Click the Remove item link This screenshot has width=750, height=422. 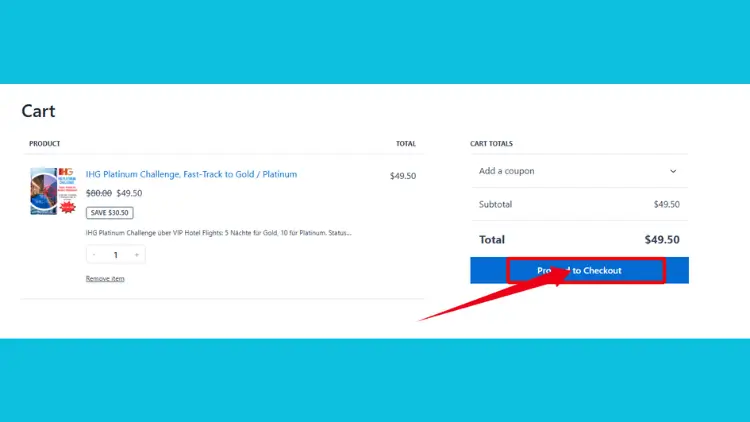click(105, 278)
